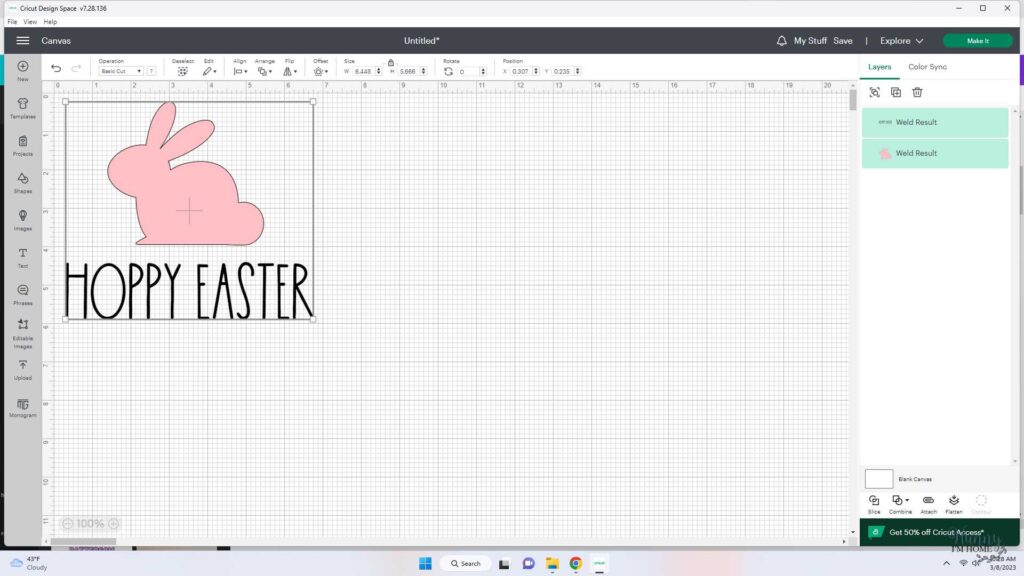The image size is (1024, 576).
Task: Click the Y position field
Action: tap(562, 71)
